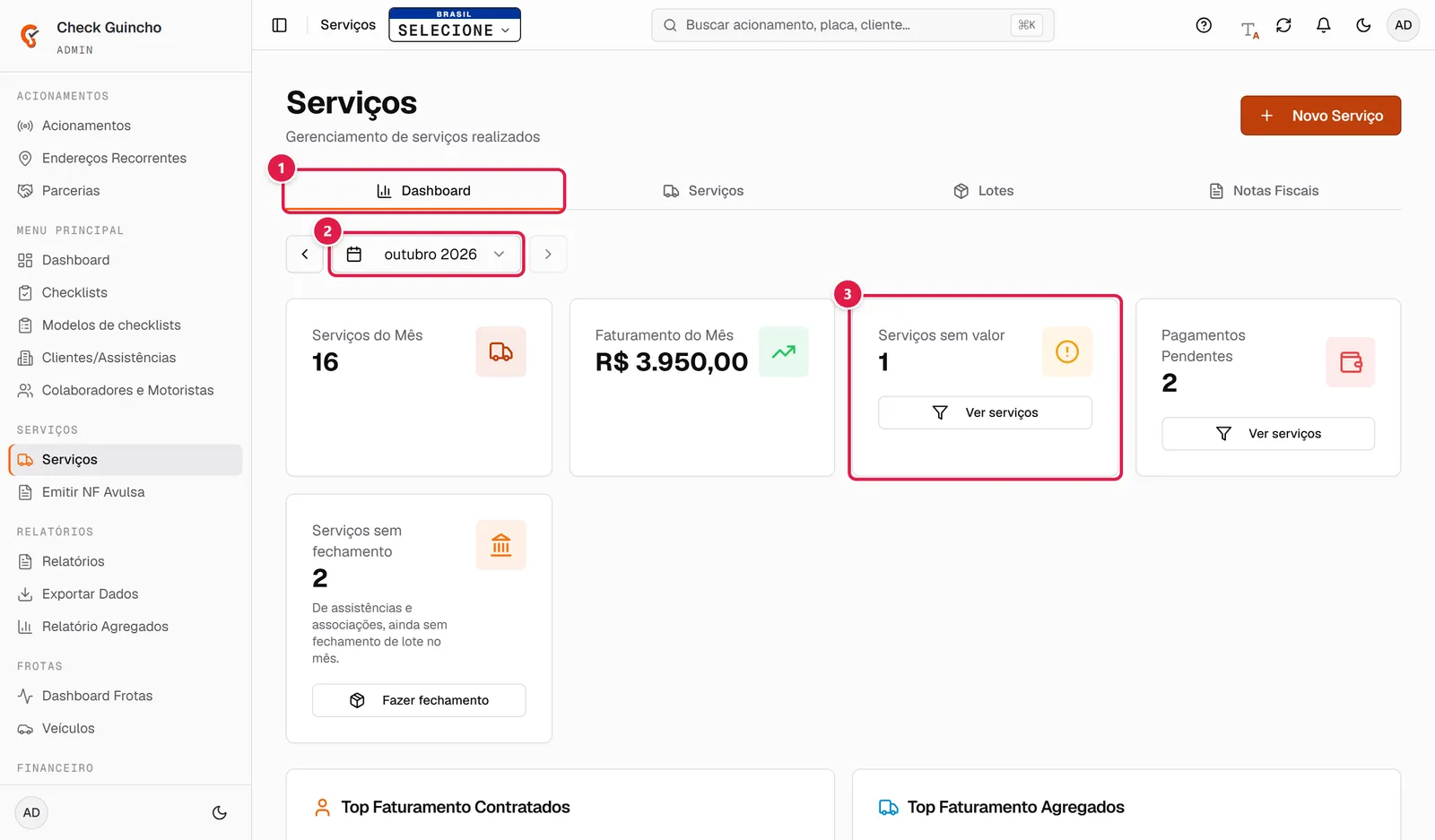Open the Brasil SELECIONE dropdown
This screenshot has height=840, width=1435.
455,25
